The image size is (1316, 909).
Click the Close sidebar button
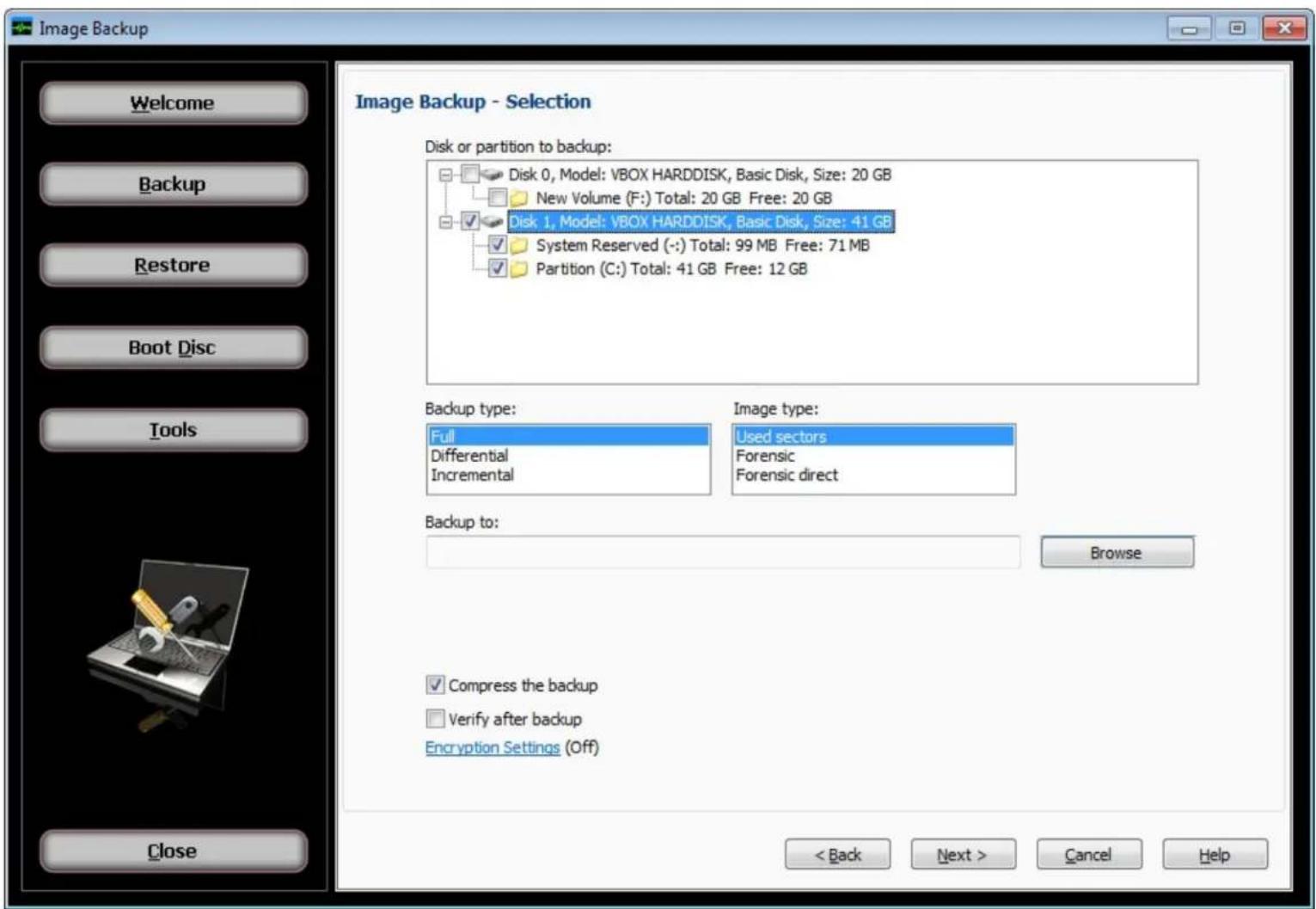(x=173, y=851)
